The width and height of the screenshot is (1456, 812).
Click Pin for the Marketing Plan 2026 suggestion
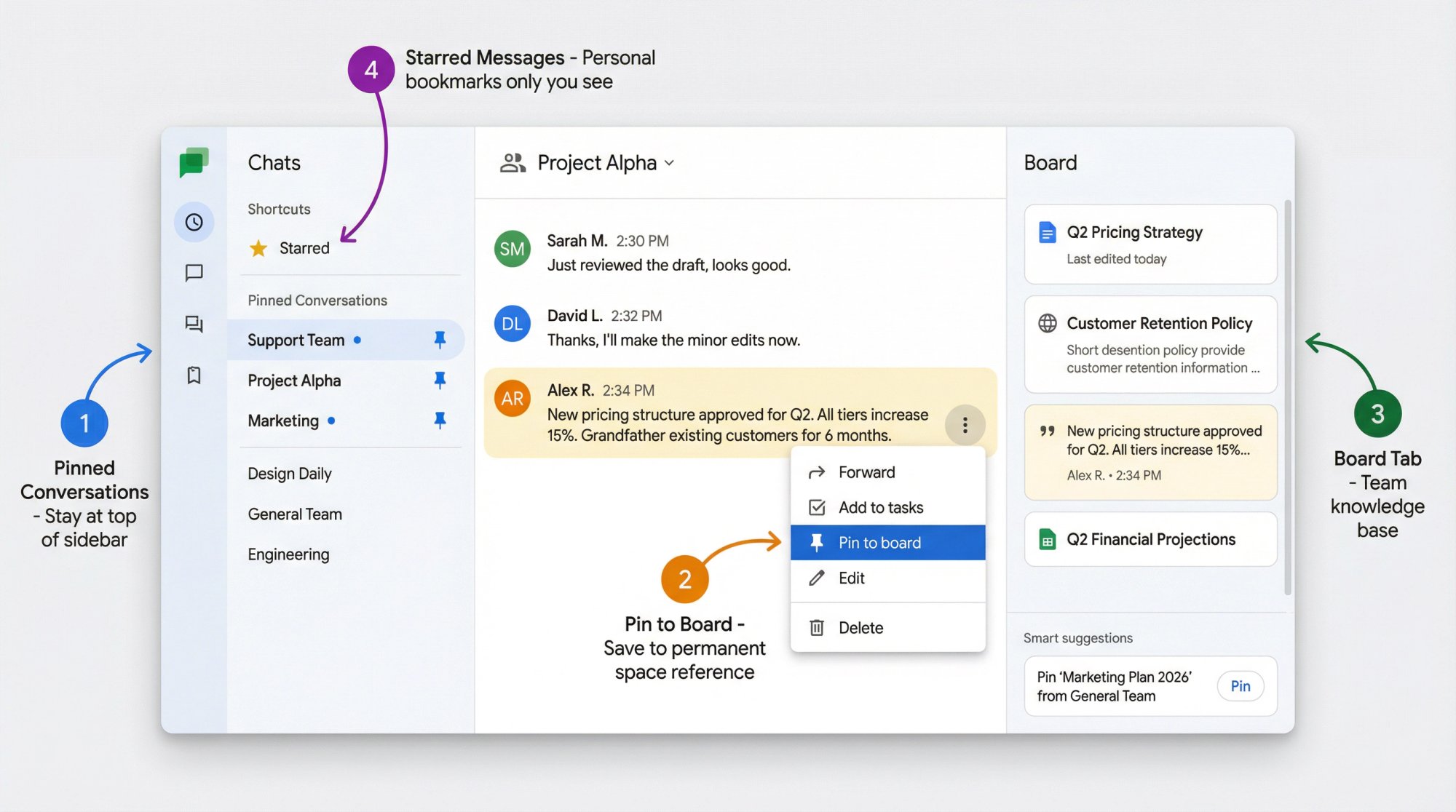[x=1241, y=685]
